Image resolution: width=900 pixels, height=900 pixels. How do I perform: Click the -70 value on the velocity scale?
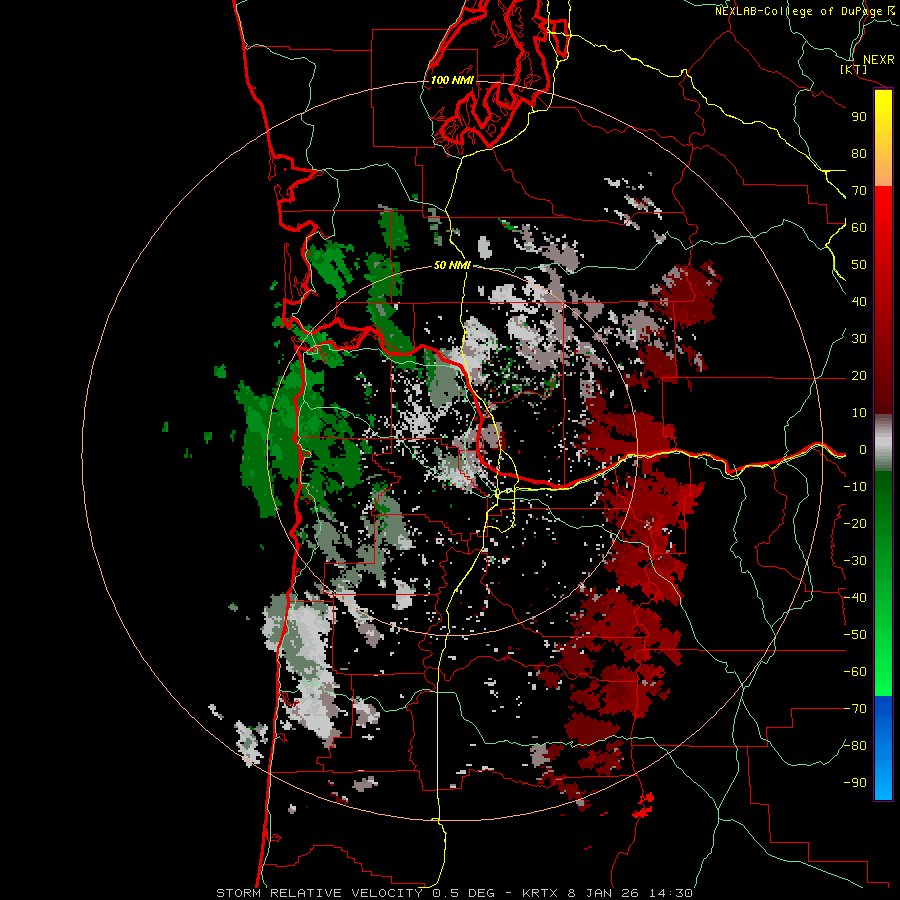[855, 709]
